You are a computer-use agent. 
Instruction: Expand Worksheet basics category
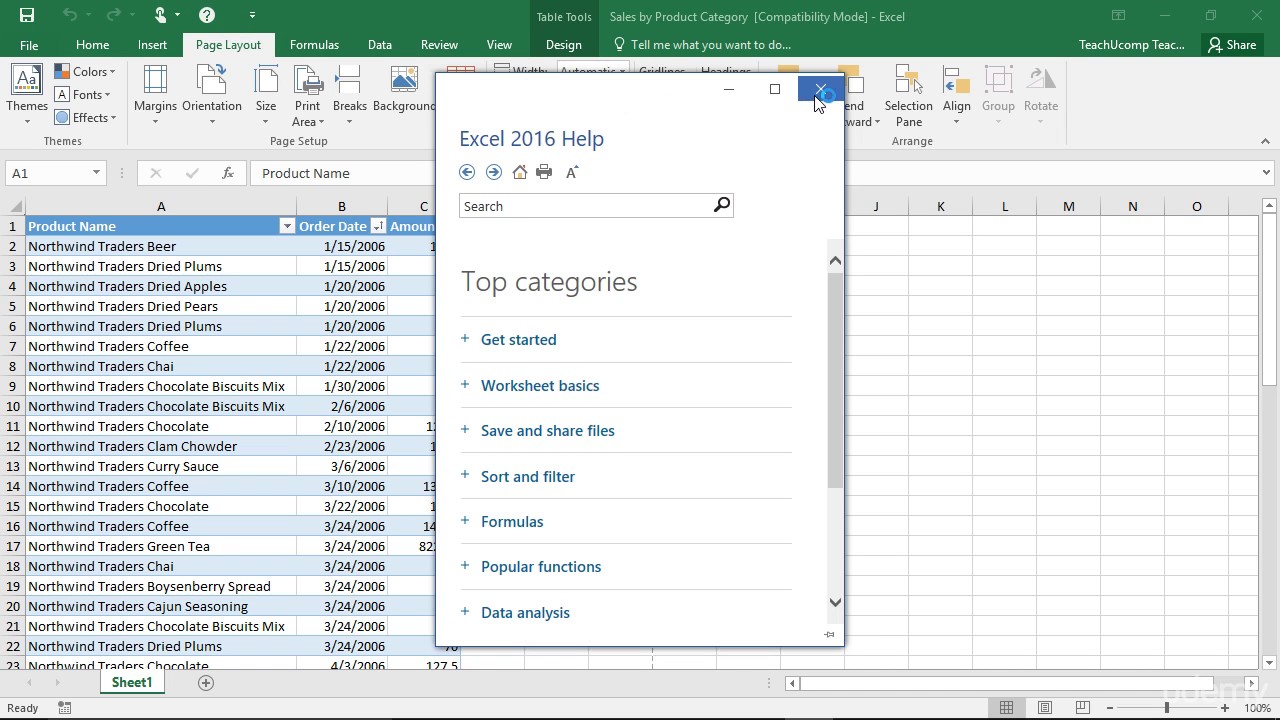point(530,386)
